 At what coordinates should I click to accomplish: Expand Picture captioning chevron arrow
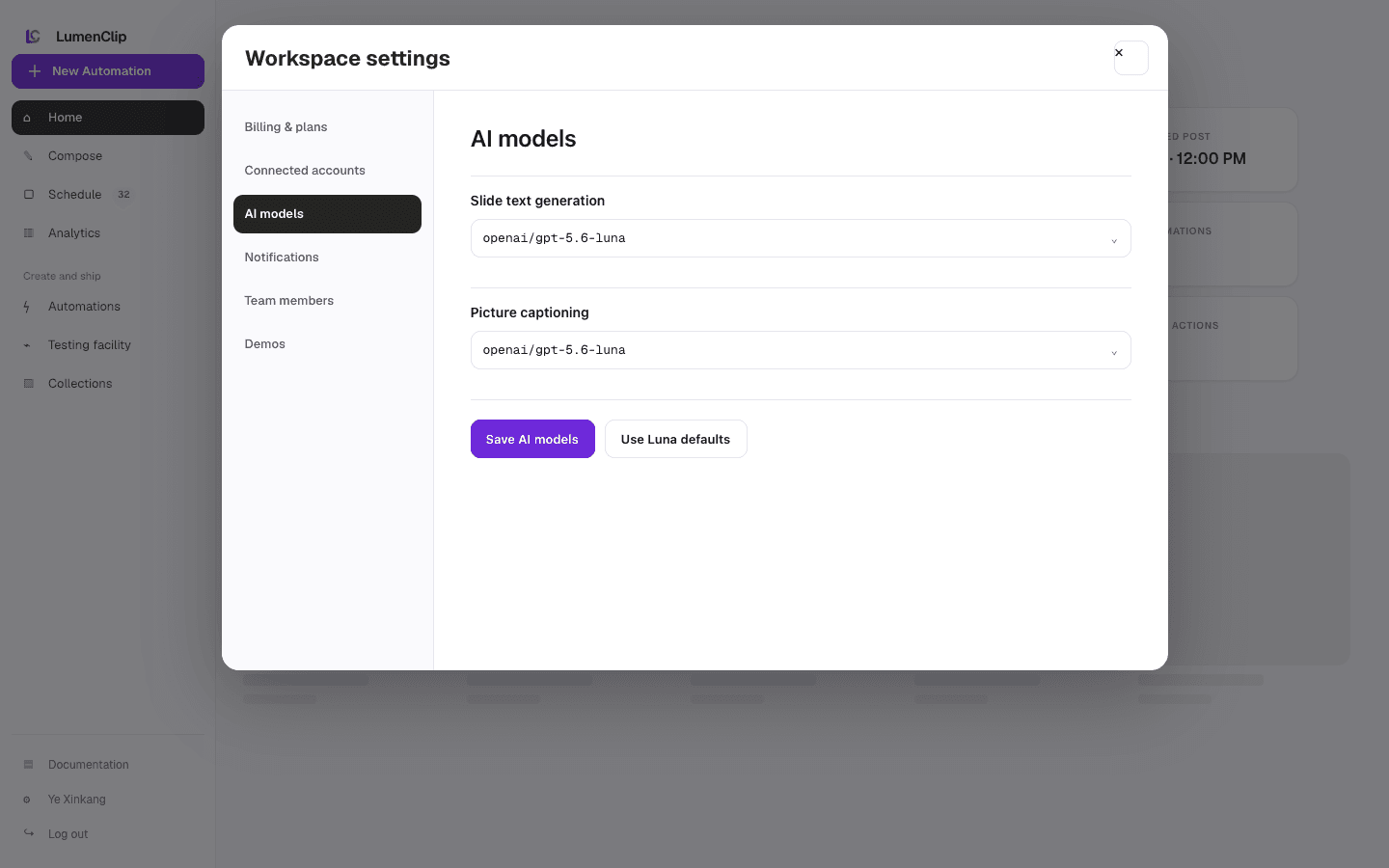click(x=1114, y=352)
